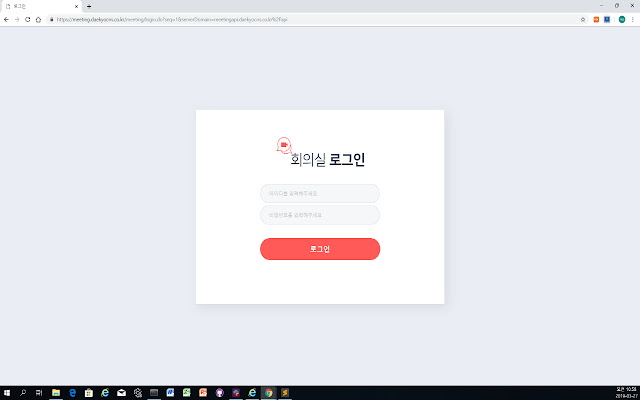Select the 로그인 browser tab

click(x=41, y=7)
